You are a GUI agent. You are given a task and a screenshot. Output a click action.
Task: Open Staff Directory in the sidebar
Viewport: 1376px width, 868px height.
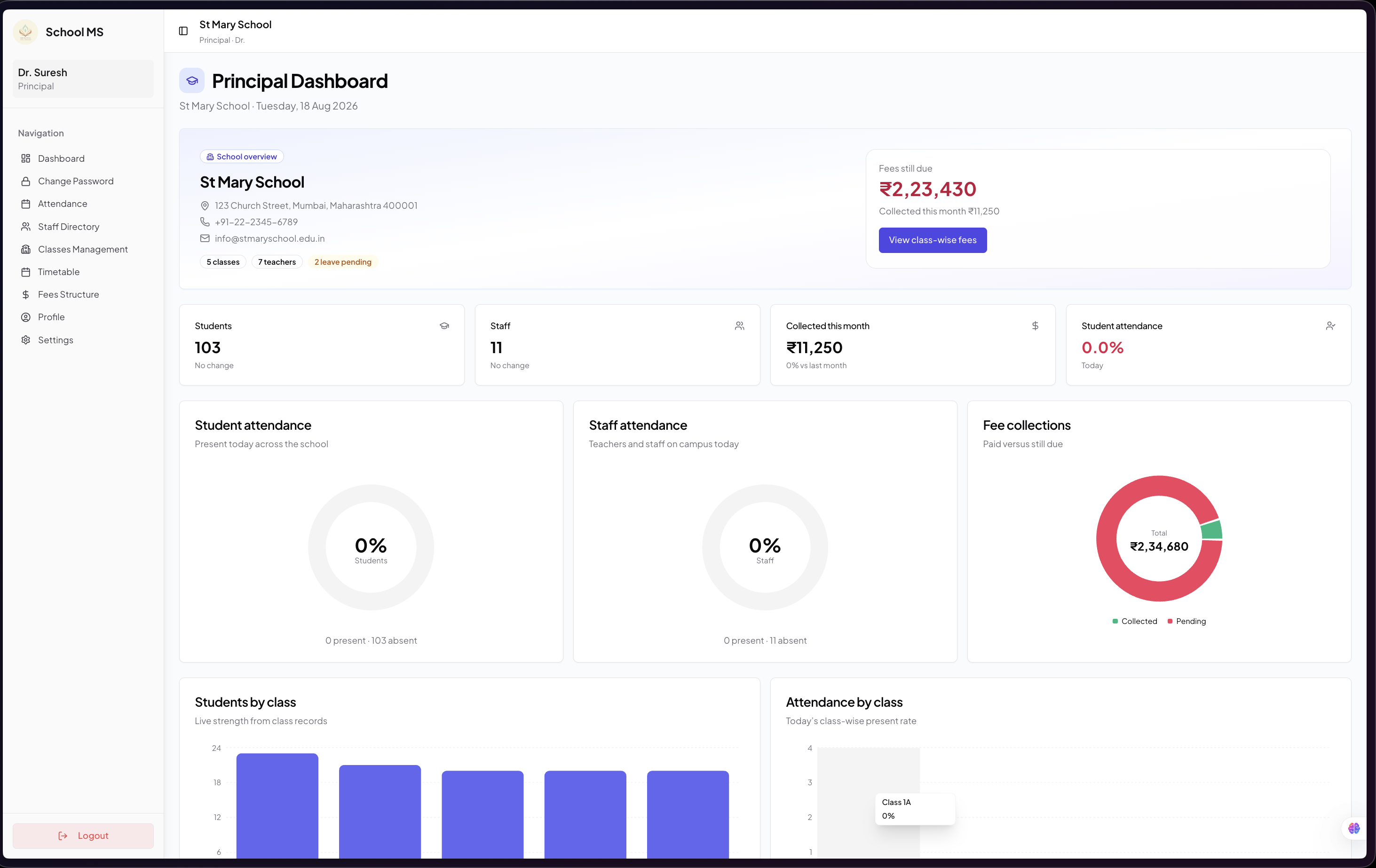coord(83,227)
